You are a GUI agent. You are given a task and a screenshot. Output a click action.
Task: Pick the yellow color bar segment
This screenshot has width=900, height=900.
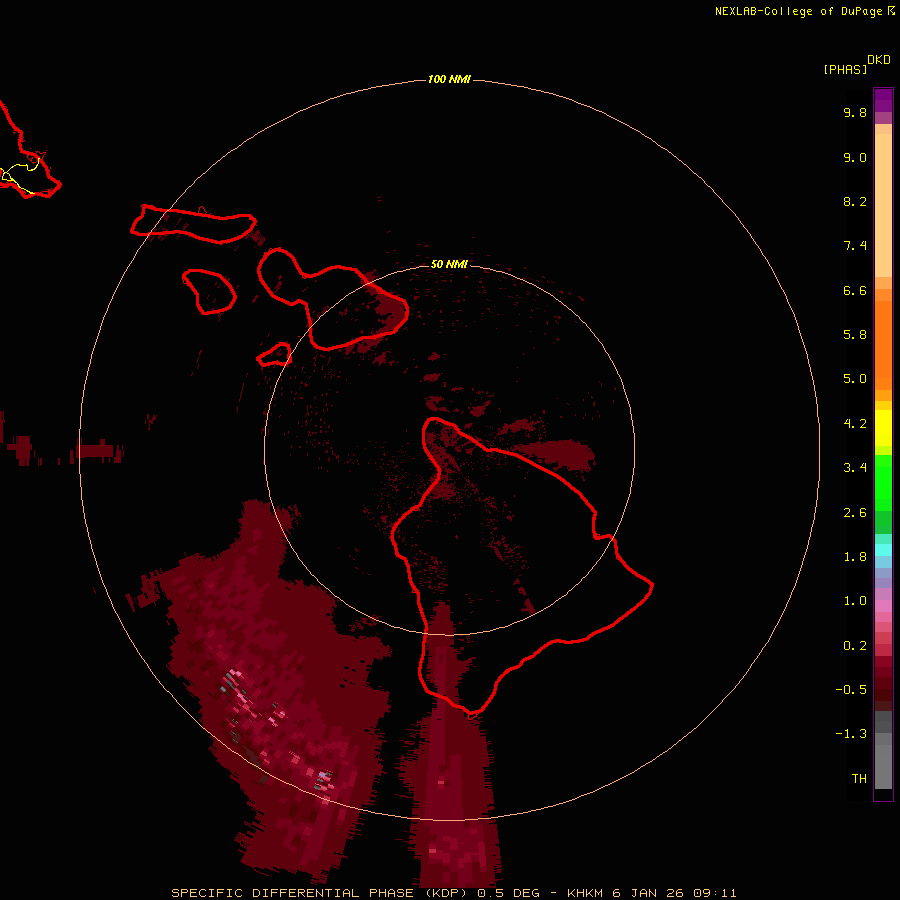point(883,428)
